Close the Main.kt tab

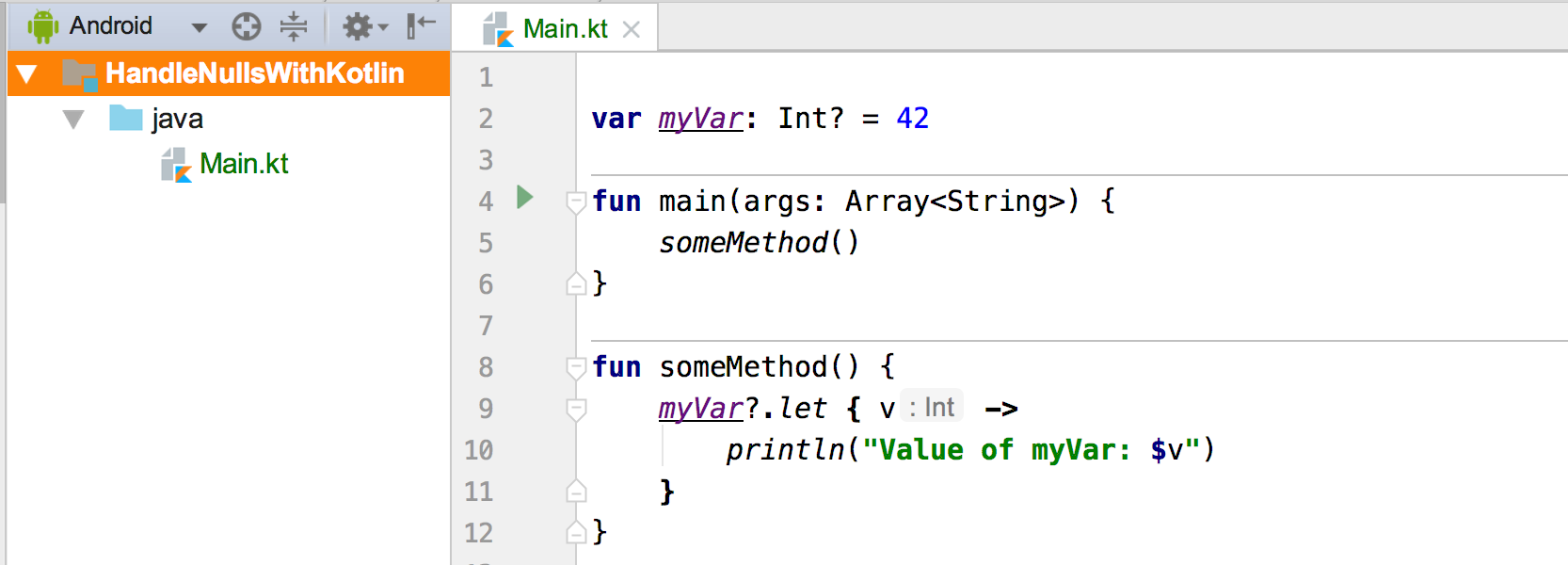pos(632,30)
